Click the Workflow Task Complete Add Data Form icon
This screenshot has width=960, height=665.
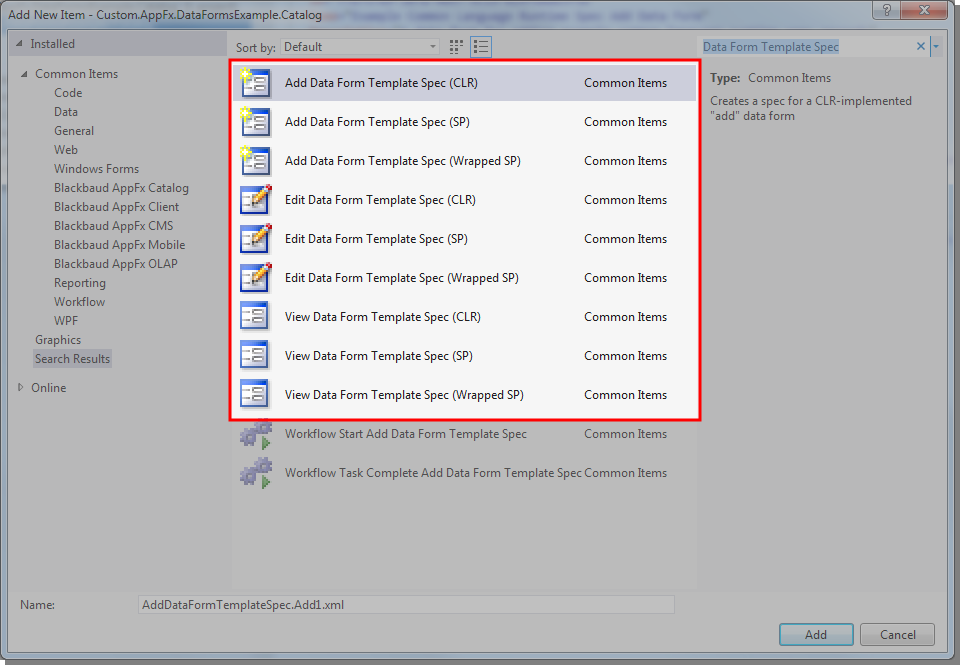click(255, 473)
